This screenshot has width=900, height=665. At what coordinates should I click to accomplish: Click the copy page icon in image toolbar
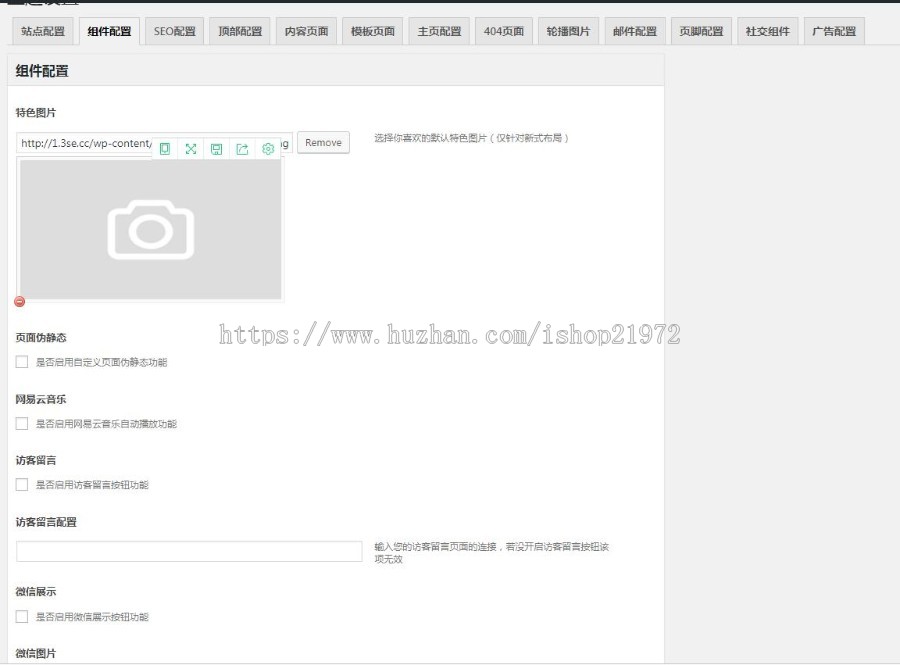165,149
